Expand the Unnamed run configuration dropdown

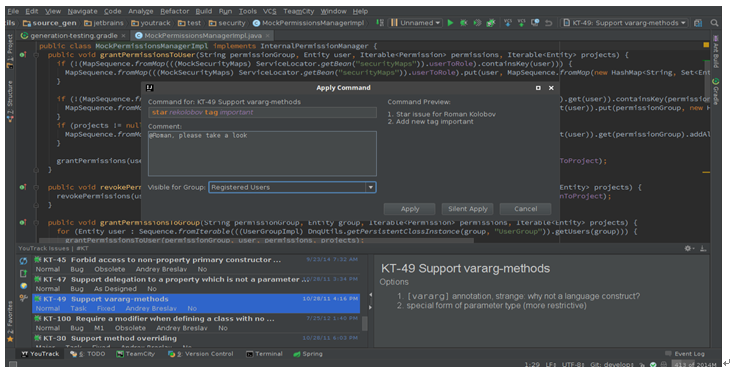[415, 23]
